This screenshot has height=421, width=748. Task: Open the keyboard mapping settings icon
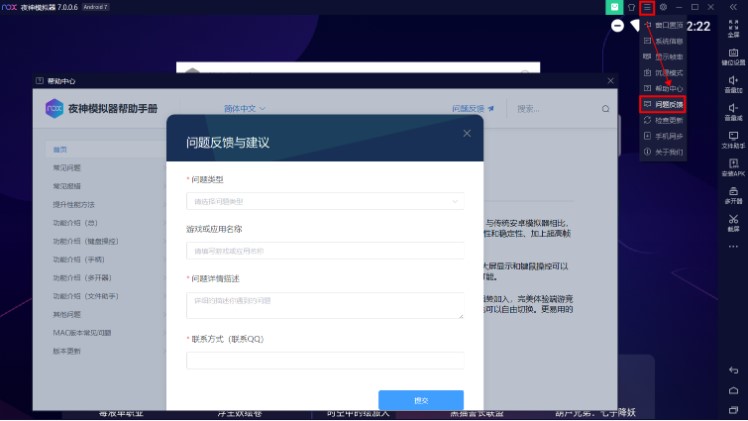point(733,55)
